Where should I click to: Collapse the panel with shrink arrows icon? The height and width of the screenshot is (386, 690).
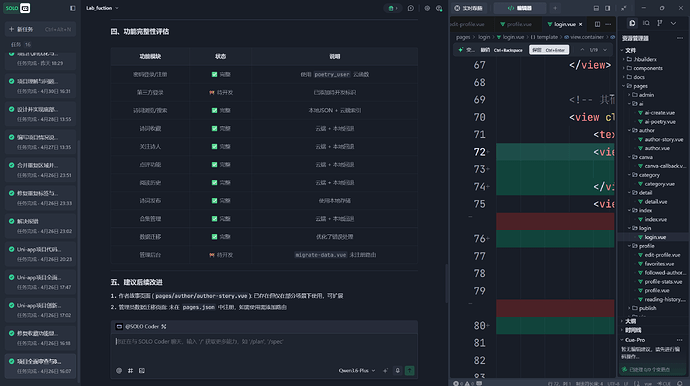point(624,8)
